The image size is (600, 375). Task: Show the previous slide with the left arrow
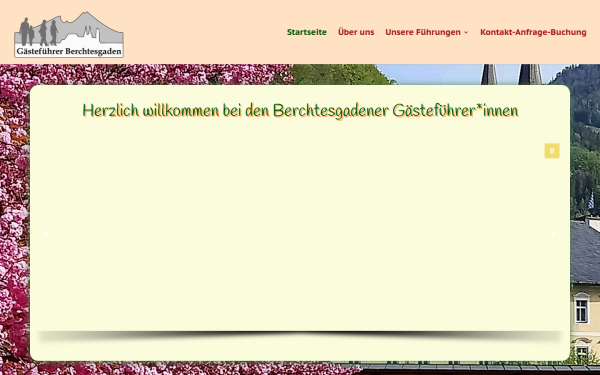click(x=47, y=234)
